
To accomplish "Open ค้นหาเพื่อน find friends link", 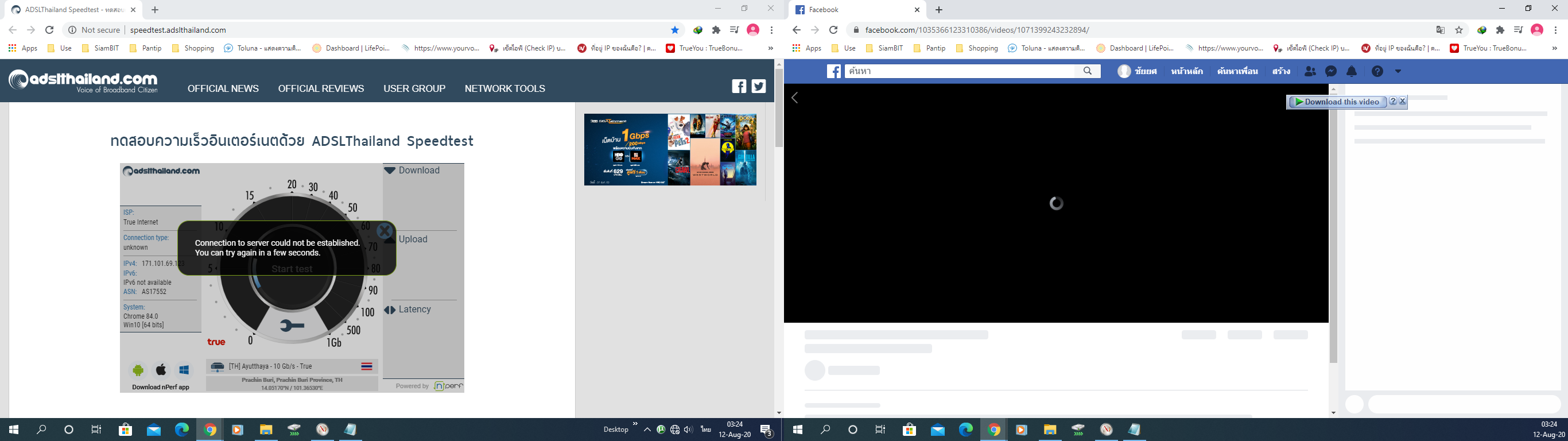I will point(1237,71).
